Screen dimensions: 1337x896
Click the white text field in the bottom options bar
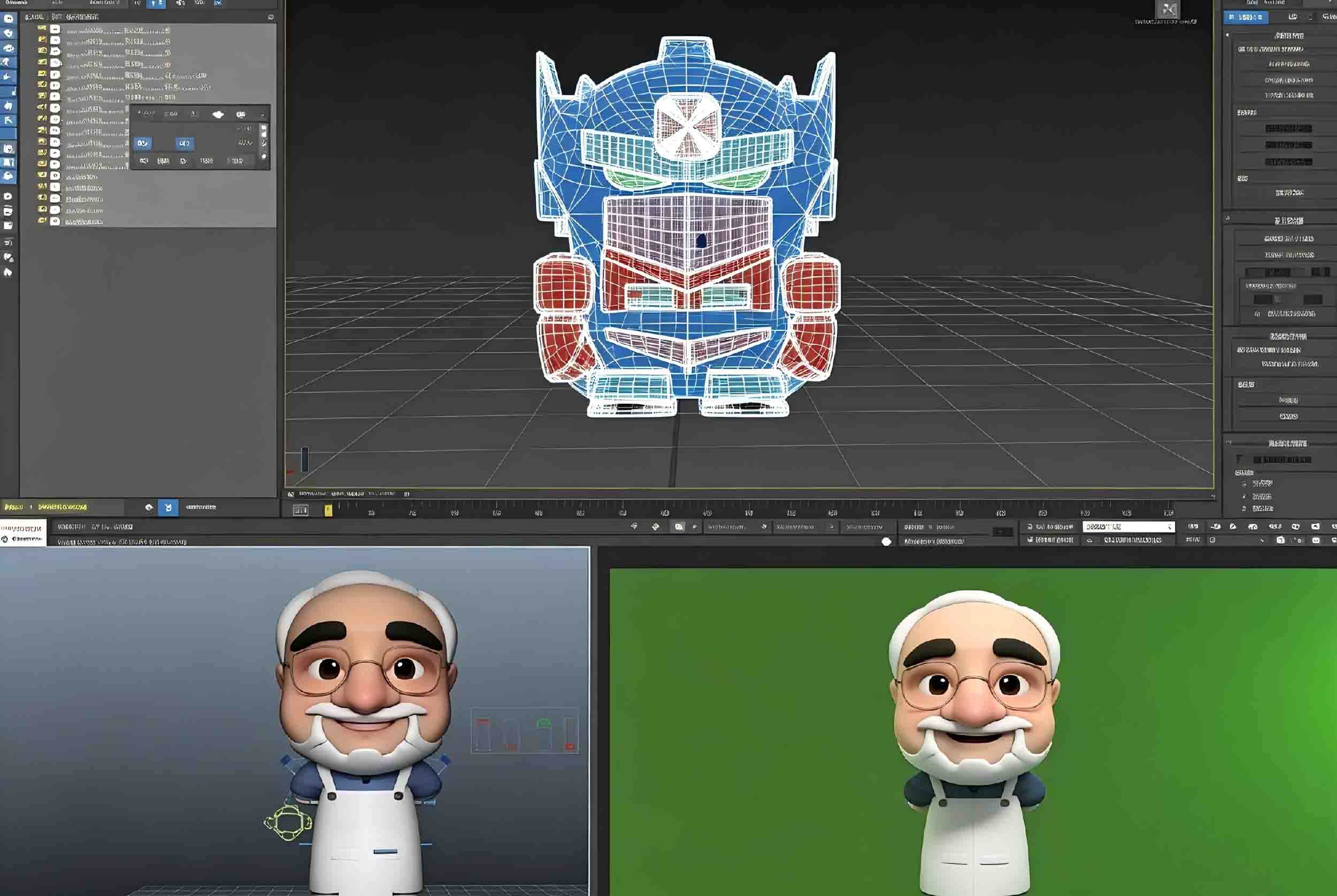[1128, 527]
